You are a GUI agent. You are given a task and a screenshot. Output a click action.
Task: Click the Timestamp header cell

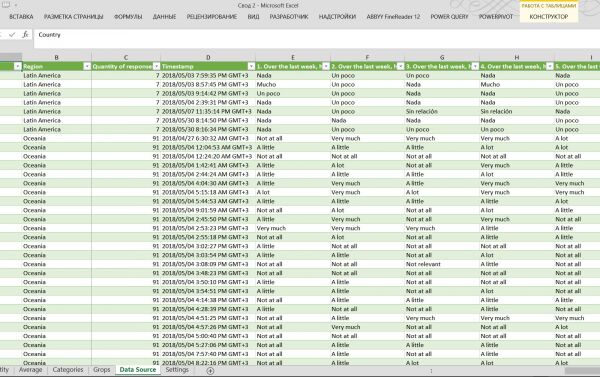tap(208, 67)
